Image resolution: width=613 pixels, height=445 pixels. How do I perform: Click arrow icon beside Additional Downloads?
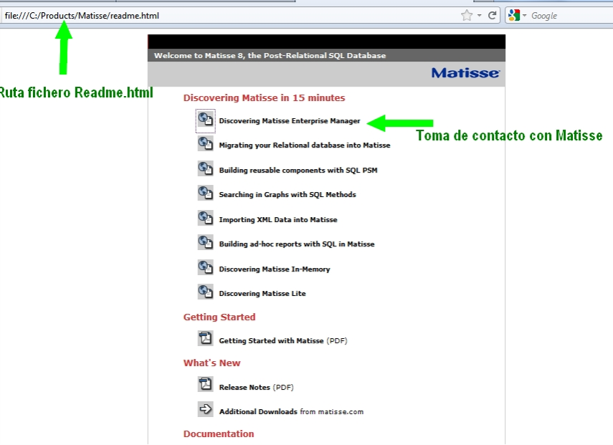(205, 409)
